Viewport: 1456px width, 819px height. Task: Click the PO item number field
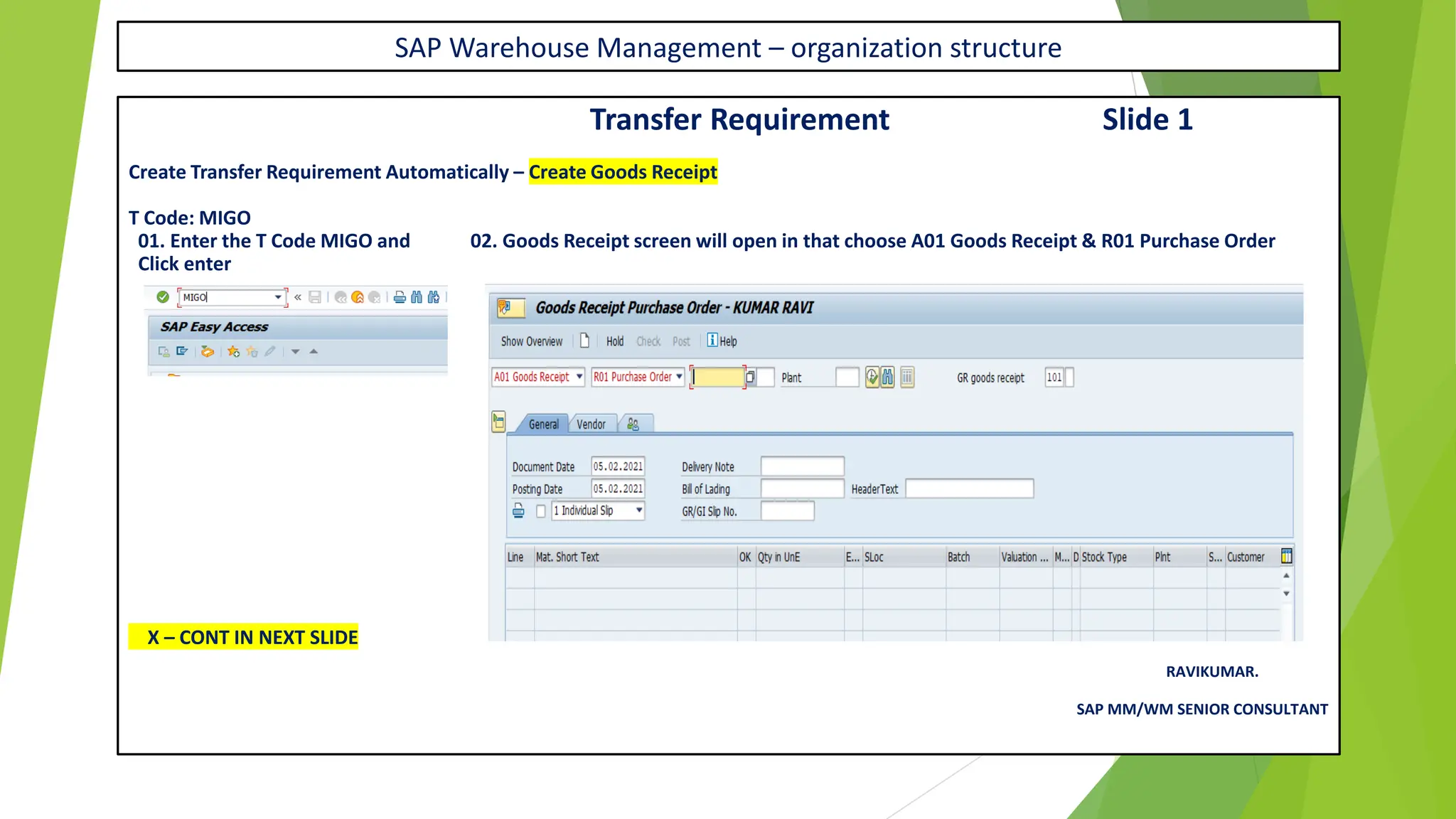click(766, 377)
